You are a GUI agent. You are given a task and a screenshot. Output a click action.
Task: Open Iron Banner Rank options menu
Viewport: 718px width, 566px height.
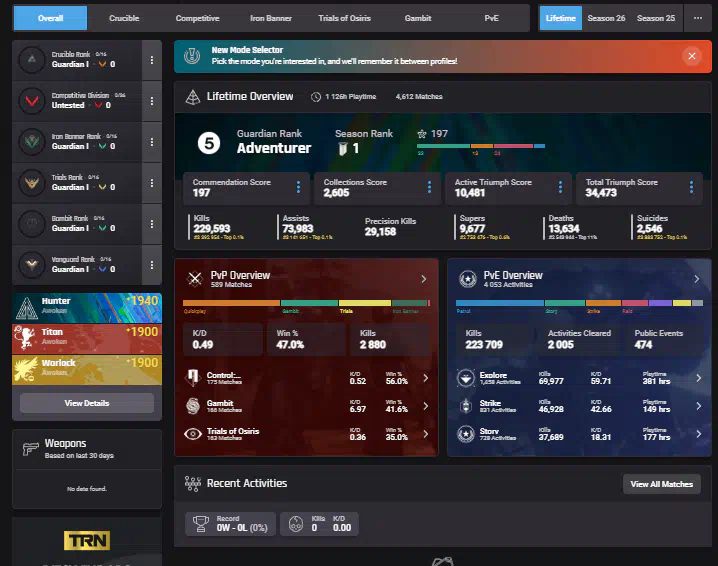coord(152,142)
